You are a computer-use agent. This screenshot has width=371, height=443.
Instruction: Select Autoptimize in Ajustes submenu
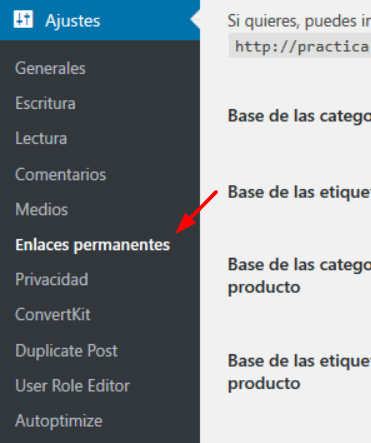tap(59, 421)
